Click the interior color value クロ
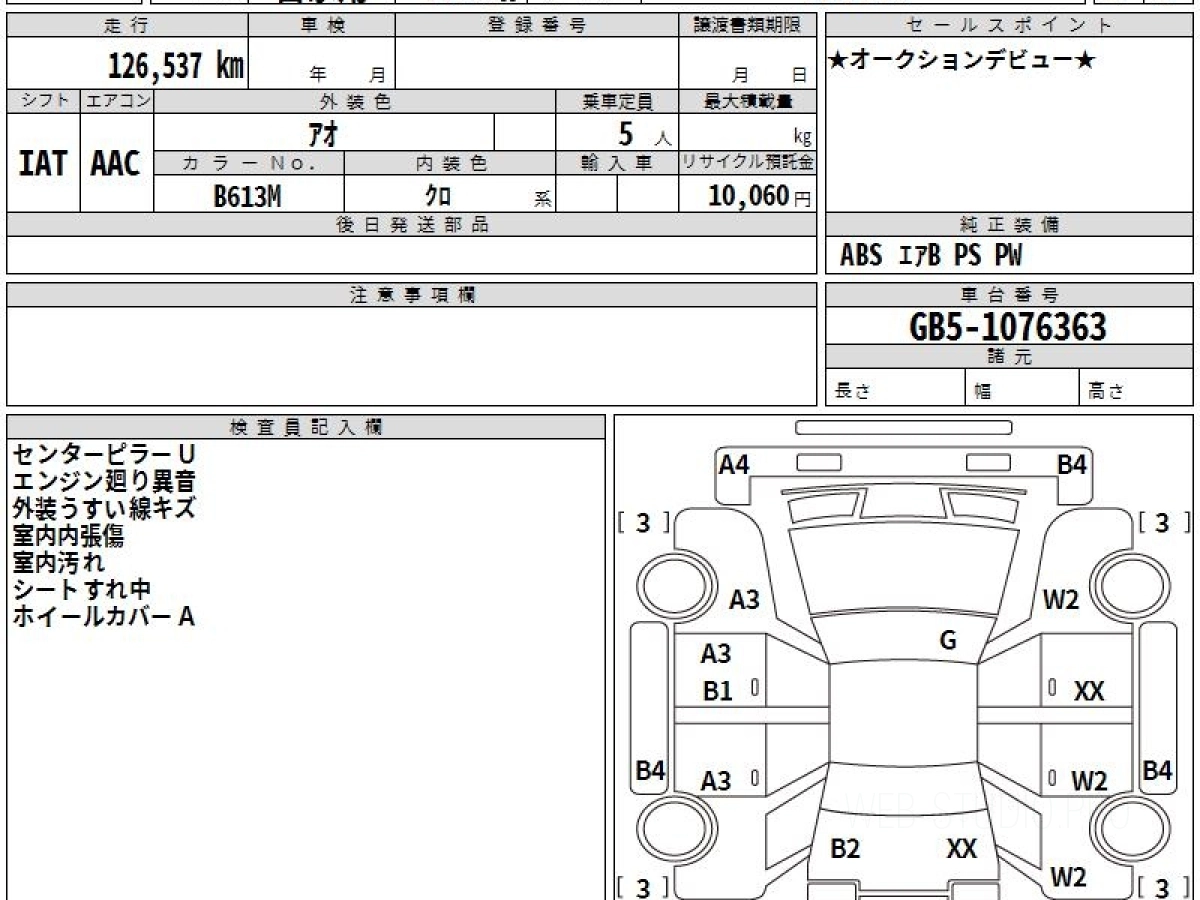 tap(437, 196)
